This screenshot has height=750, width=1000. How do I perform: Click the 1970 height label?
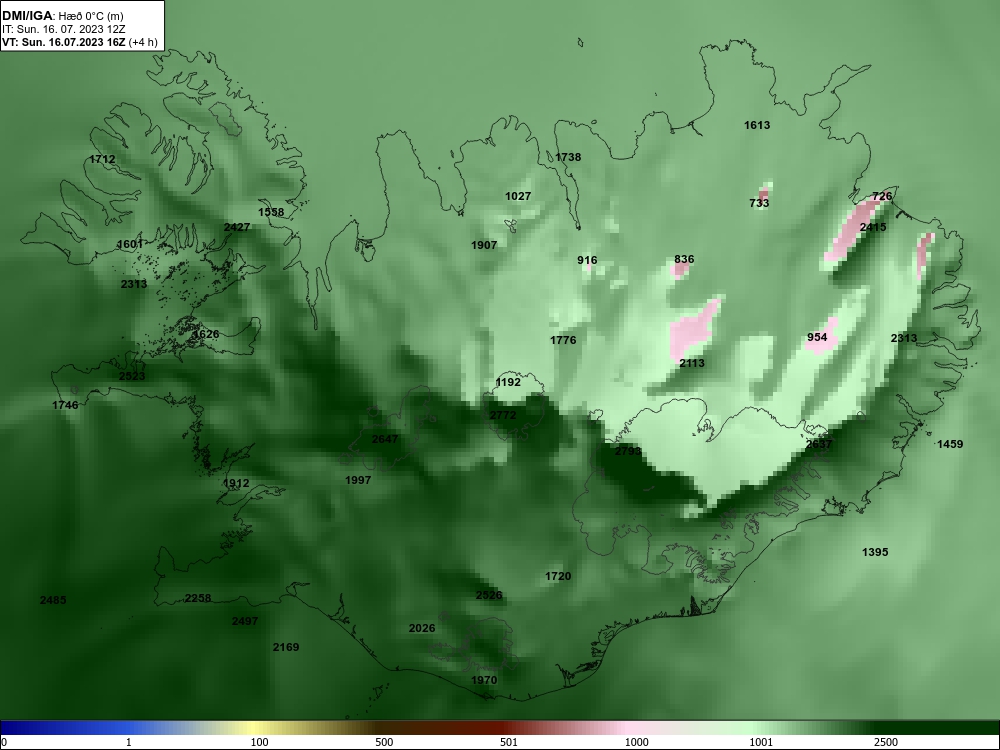(484, 680)
